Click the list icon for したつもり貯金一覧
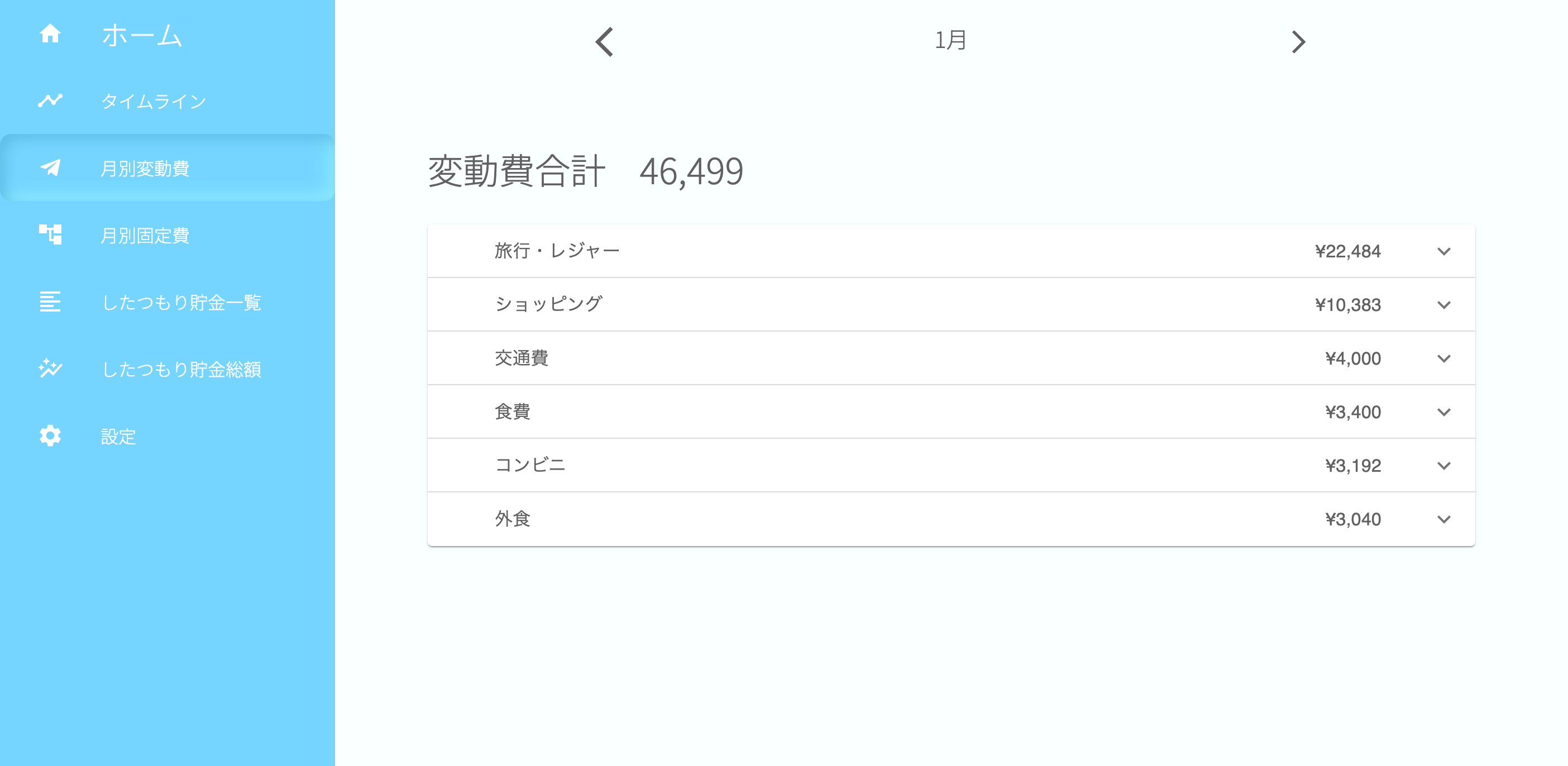The height and width of the screenshot is (766, 1568). pos(51,303)
